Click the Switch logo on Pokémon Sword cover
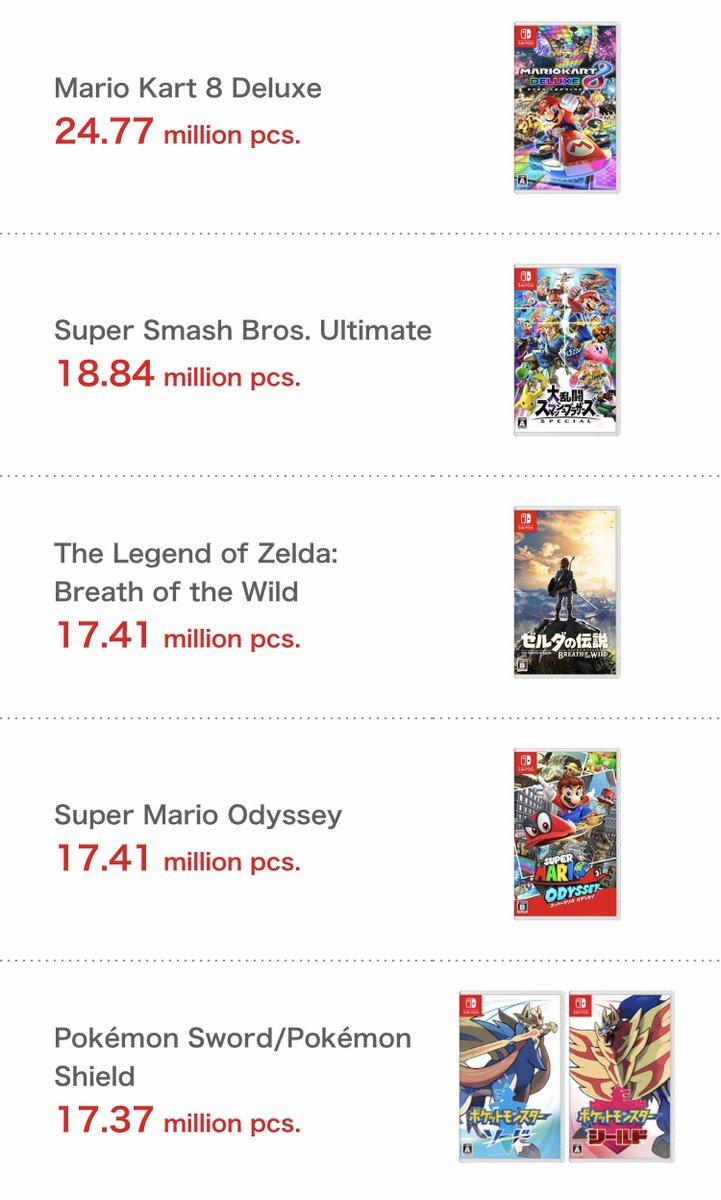Image resolution: width=721 pixels, height=1200 pixels. click(x=471, y=1005)
